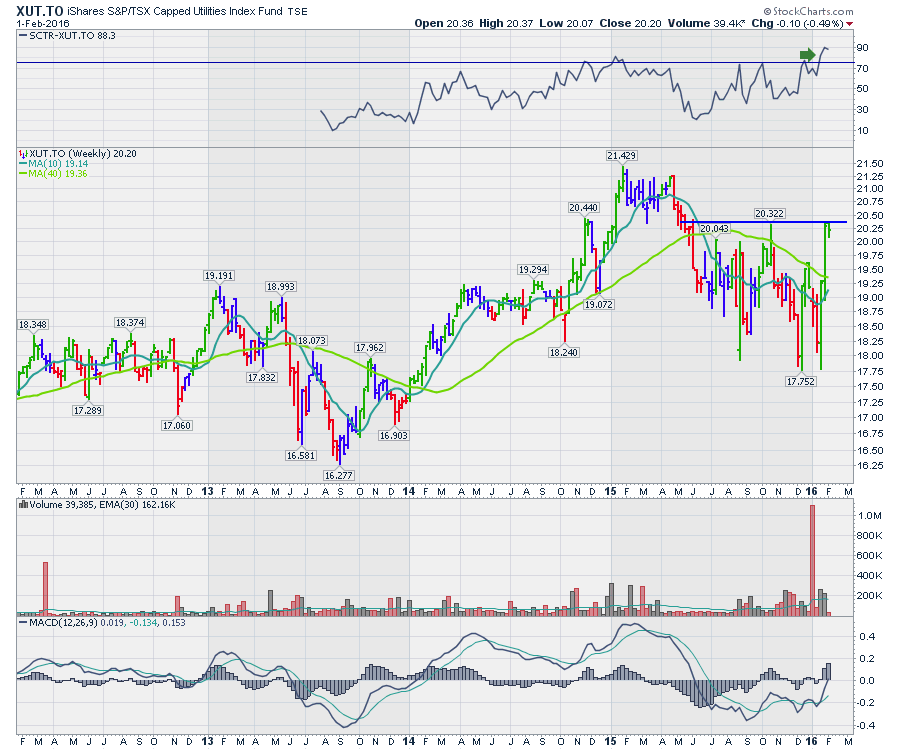Image resolution: width=900 pixels, height=750 pixels.
Task: Click the TSE exchange label
Action: point(297,12)
